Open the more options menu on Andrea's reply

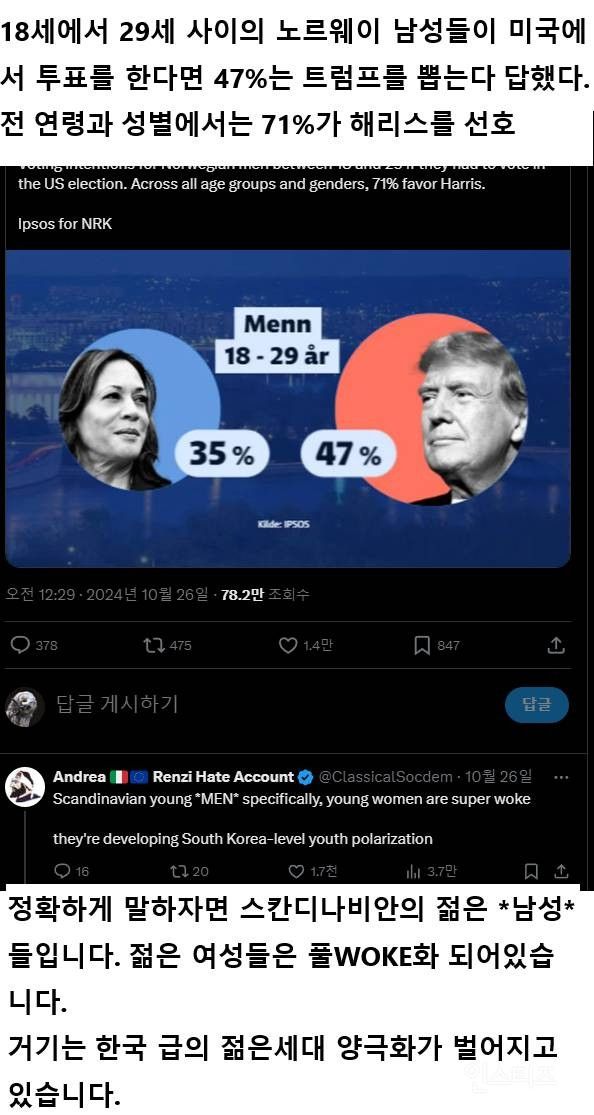(x=562, y=776)
